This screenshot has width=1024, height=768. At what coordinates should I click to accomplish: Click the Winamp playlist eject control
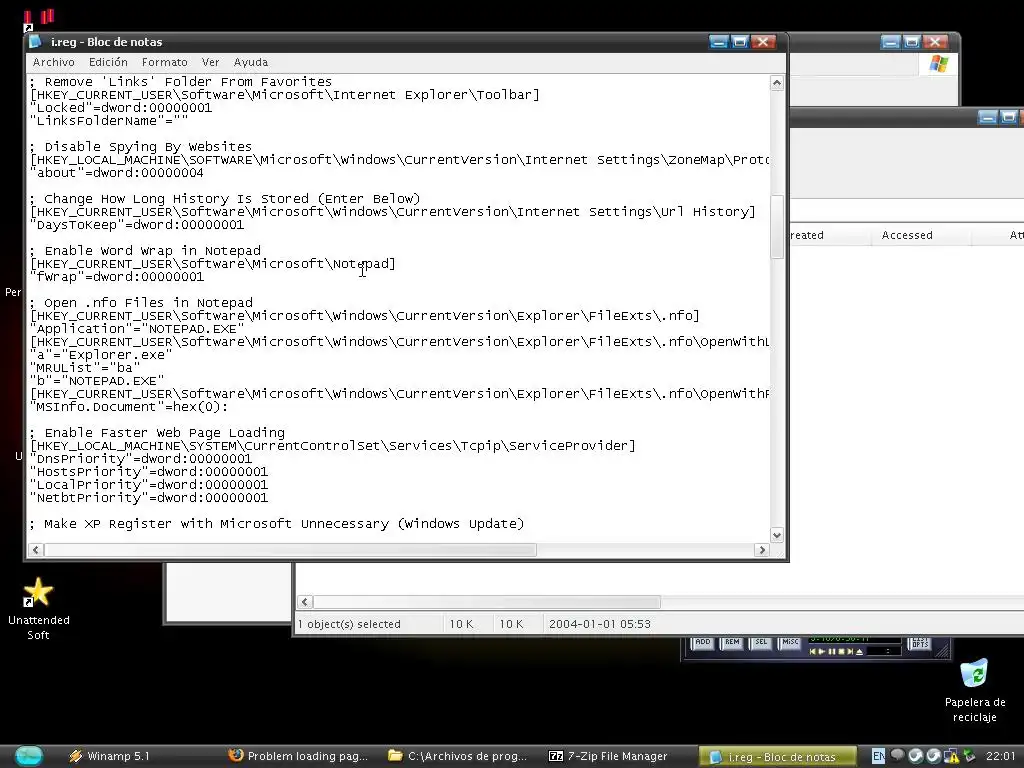pyautogui.click(x=859, y=652)
